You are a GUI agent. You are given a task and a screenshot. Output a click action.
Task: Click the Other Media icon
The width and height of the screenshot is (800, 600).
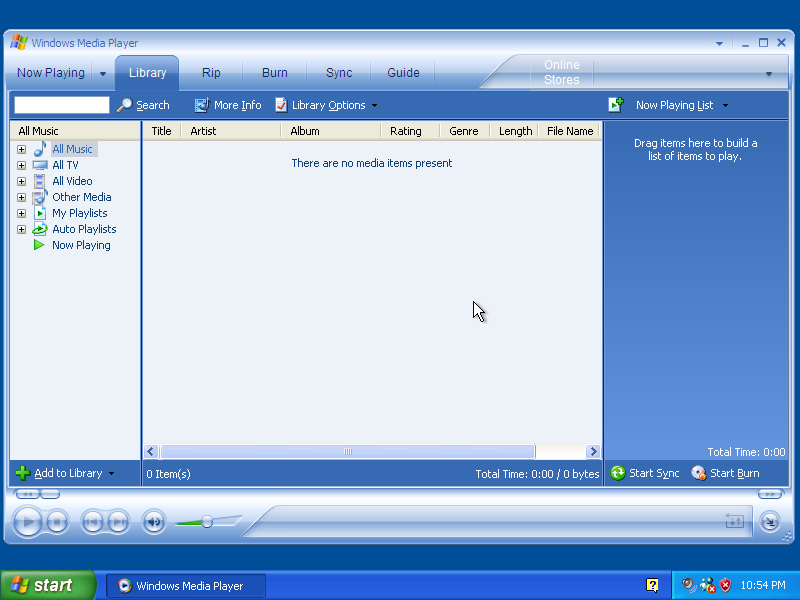(40, 197)
